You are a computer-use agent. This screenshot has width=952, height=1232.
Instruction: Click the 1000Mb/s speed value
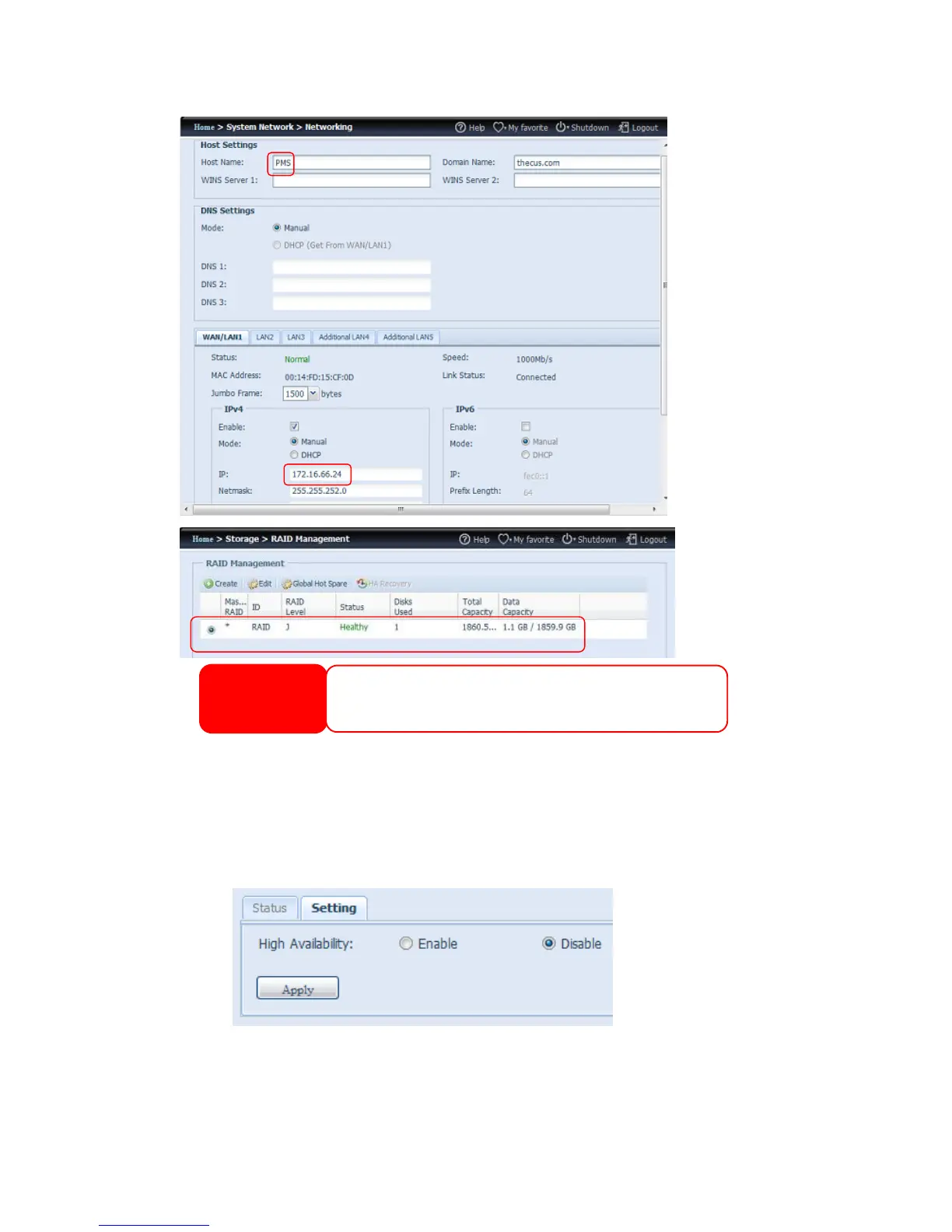coord(534,359)
